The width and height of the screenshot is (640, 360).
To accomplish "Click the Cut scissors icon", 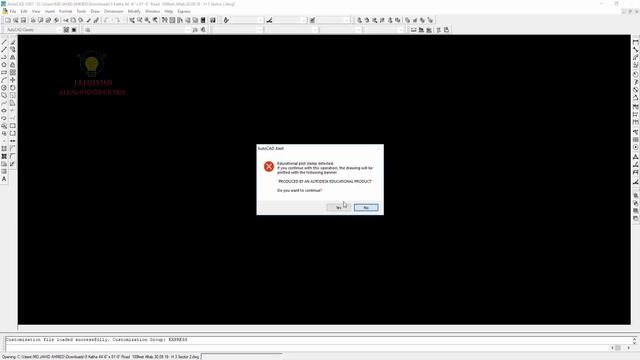I will coord(65,20).
